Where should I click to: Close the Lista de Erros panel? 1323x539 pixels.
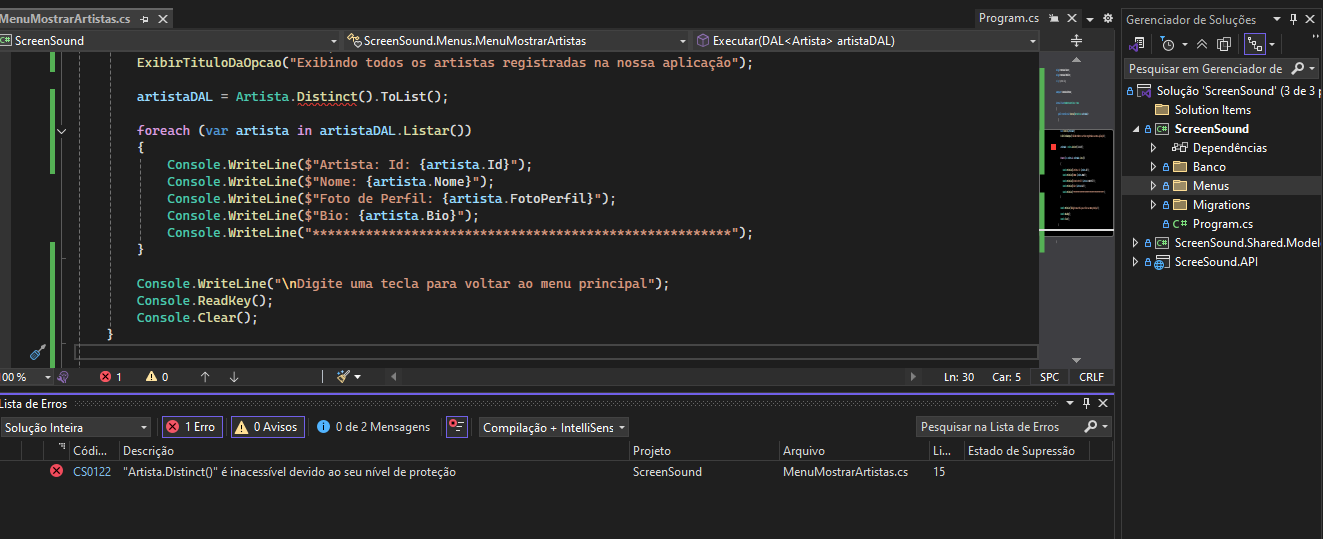click(x=1103, y=403)
